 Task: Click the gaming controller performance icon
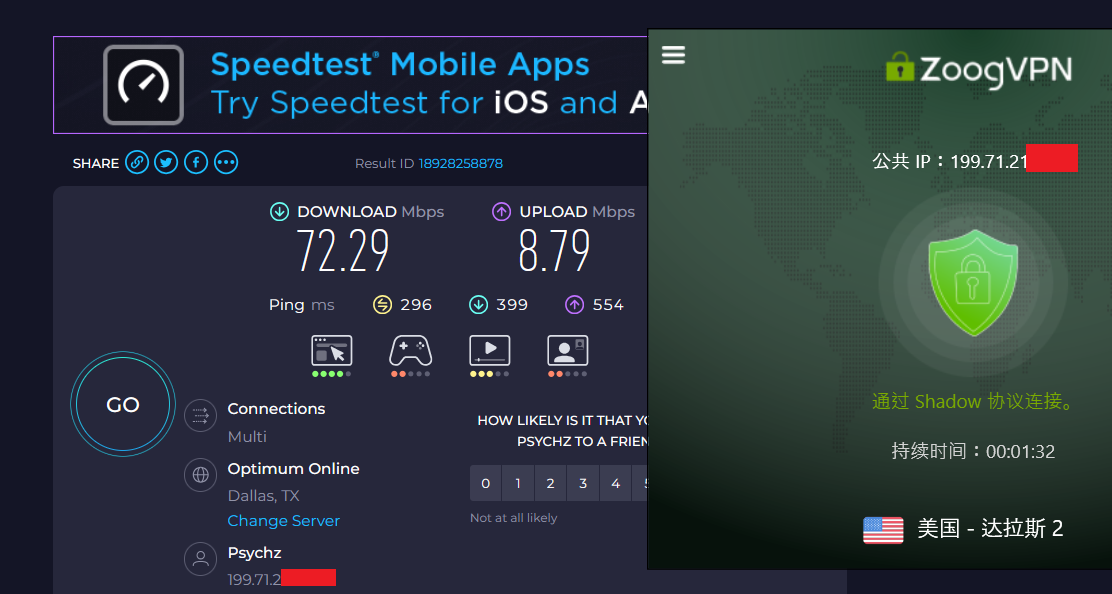(x=410, y=351)
